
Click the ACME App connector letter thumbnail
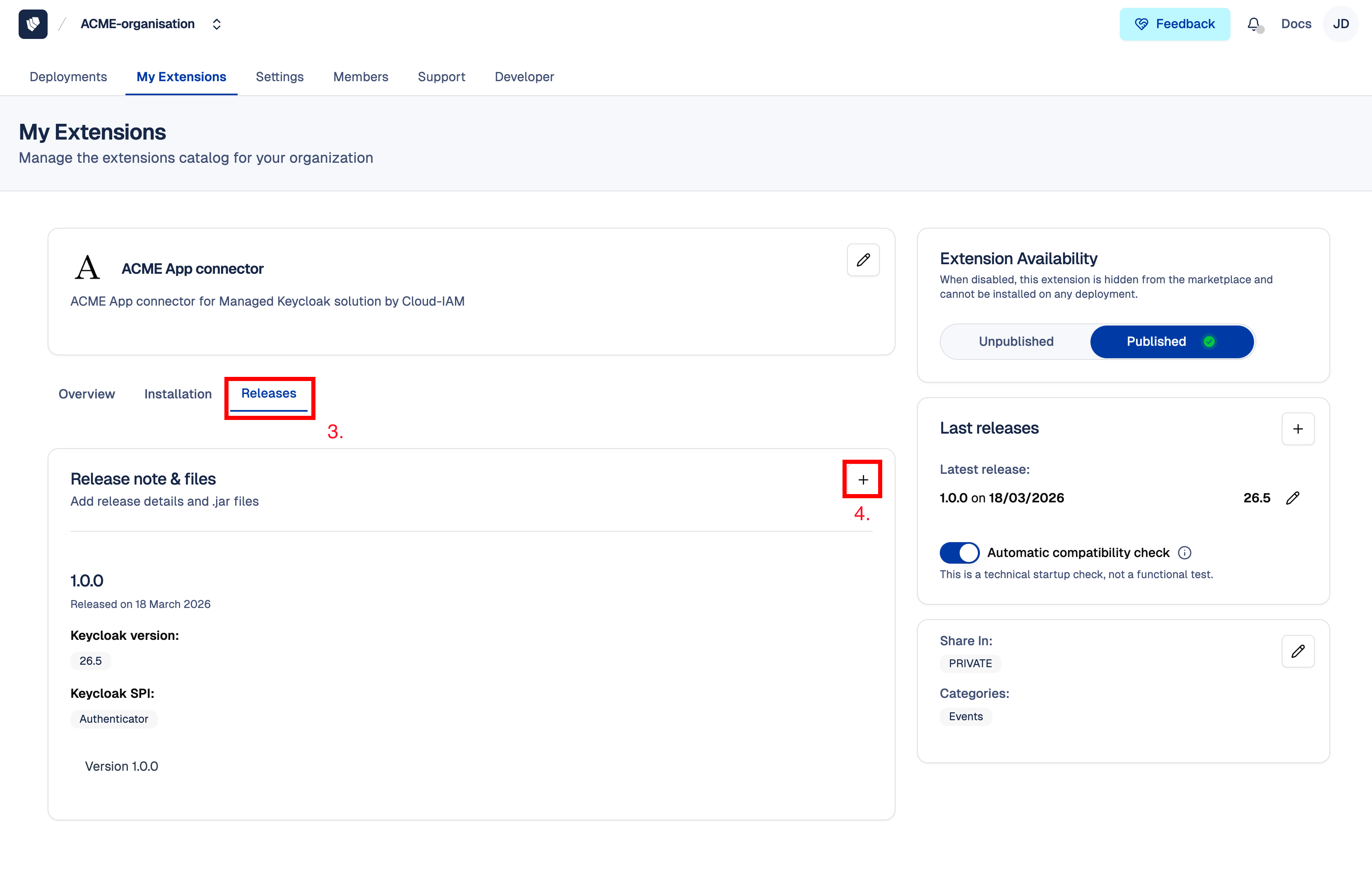point(87,266)
